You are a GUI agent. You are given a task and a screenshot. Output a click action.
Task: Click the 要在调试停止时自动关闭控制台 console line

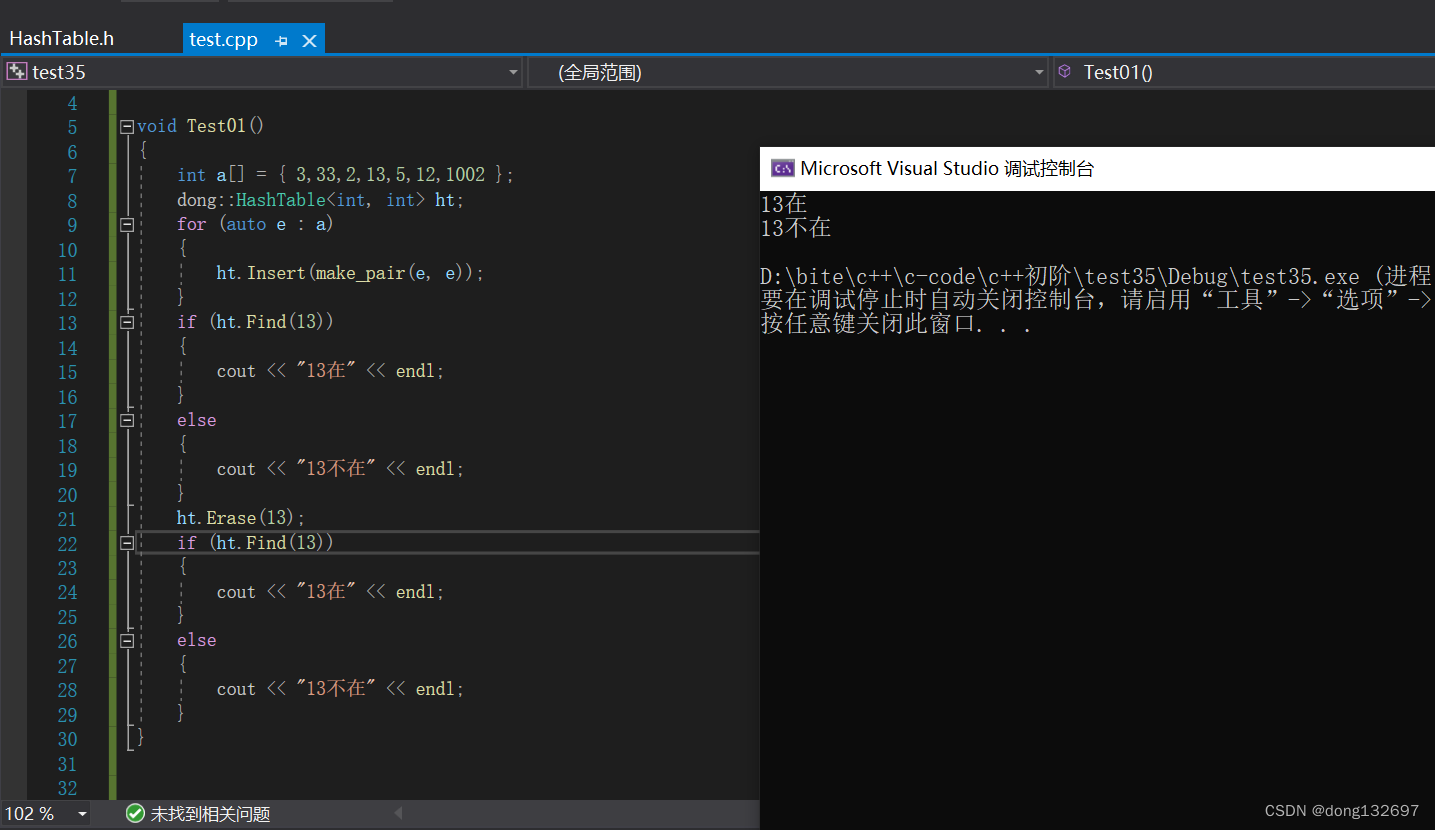point(1097,300)
